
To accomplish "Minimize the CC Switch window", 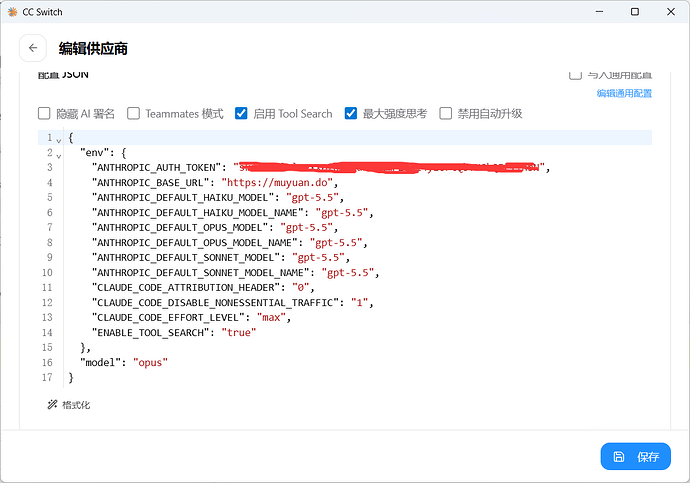I will [599, 12].
